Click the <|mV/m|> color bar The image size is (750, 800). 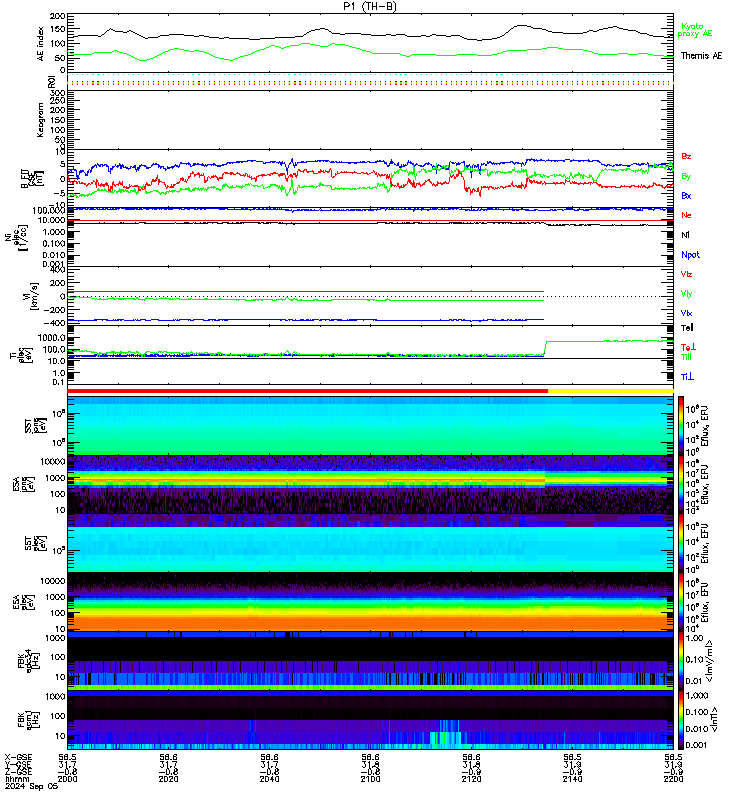point(681,661)
